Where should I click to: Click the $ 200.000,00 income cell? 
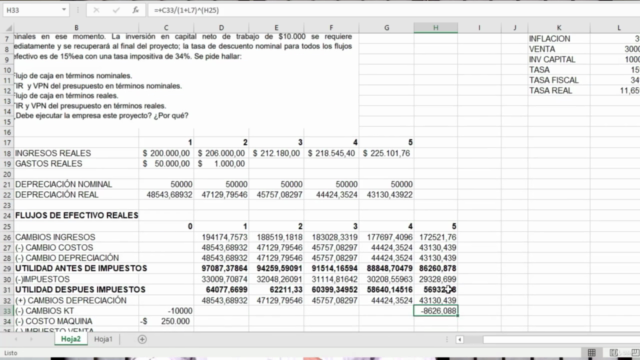point(166,153)
